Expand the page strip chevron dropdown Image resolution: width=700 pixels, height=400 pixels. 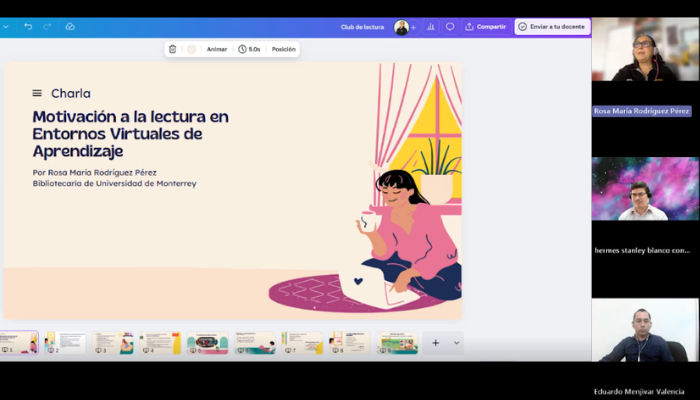tap(457, 343)
